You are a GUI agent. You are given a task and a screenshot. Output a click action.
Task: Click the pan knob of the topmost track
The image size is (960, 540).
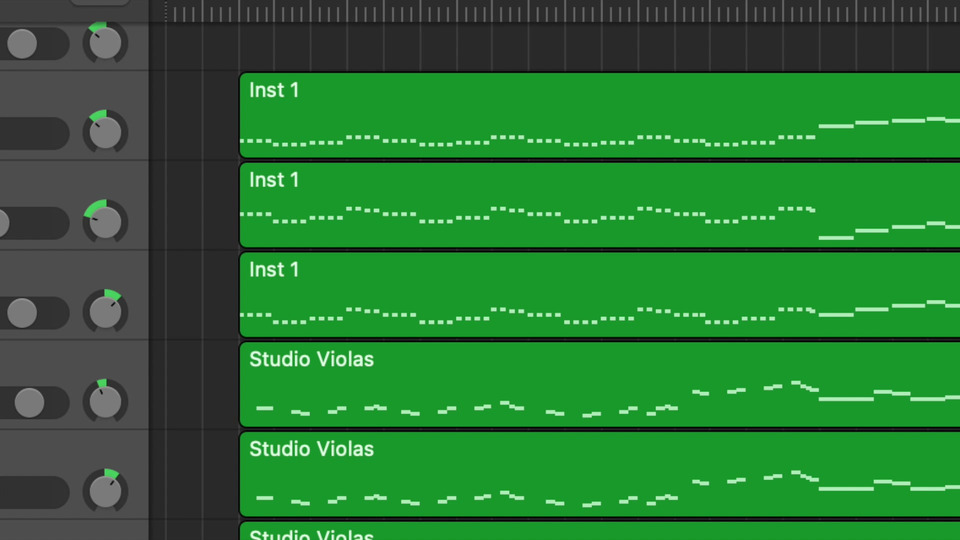click(x=105, y=43)
